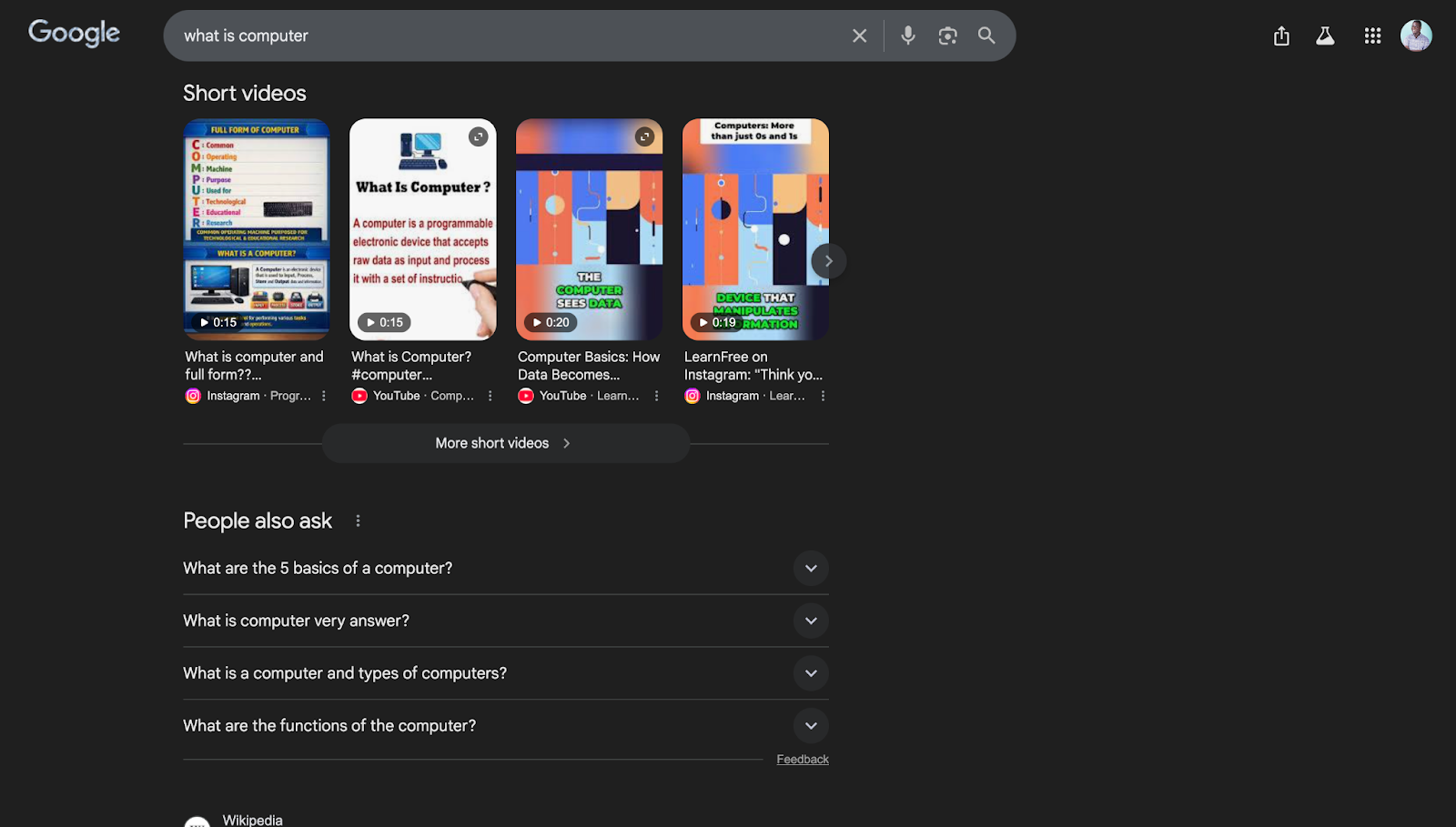This screenshot has width=1456, height=827.
Task: Expand 'What is computer very answer?'
Action: click(x=810, y=620)
